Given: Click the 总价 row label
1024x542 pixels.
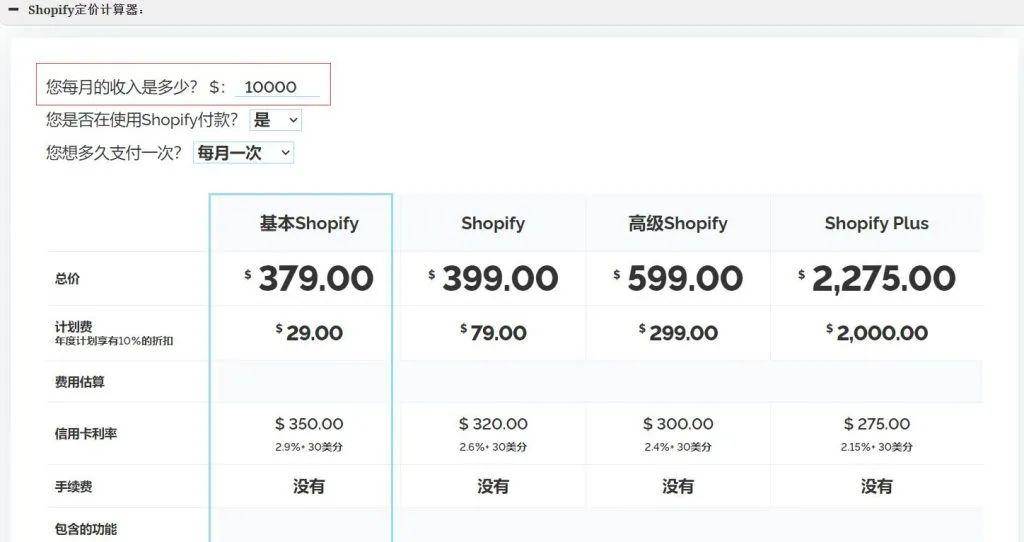Looking at the screenshot, I should (x=68, y=279).
